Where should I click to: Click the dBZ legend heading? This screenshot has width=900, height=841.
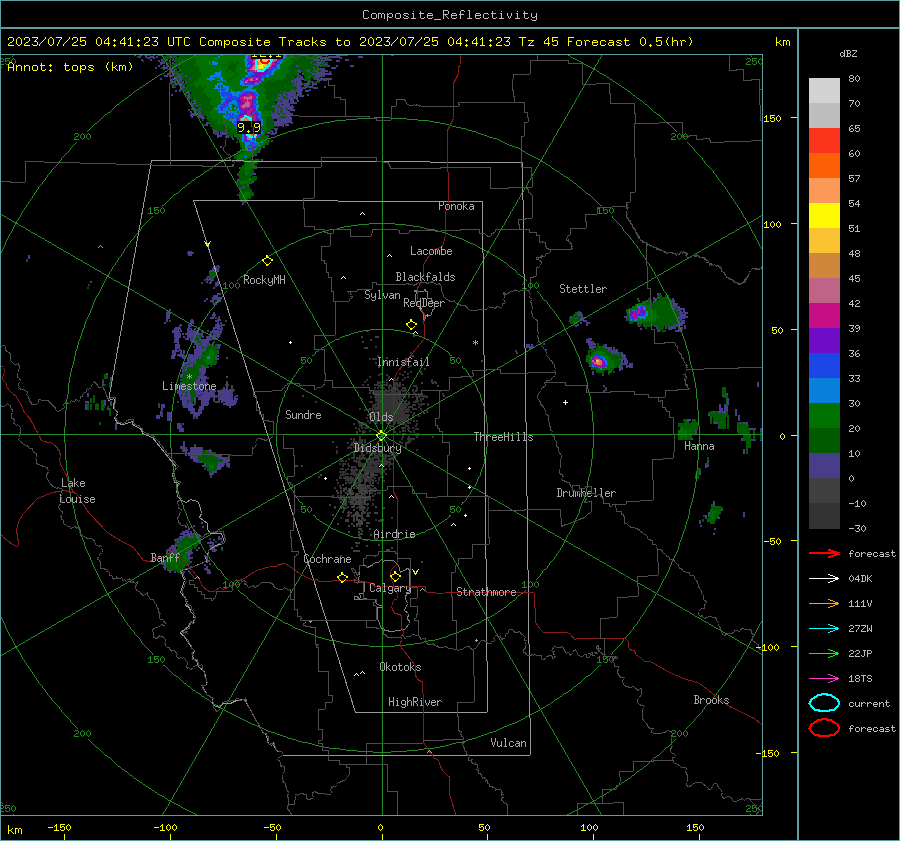click(x=848, y=53)
